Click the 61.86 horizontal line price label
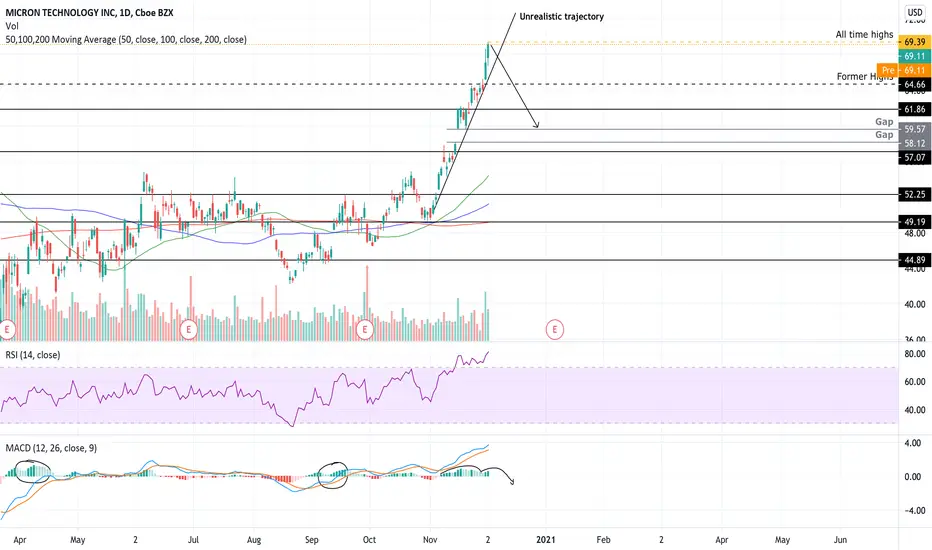The width and height of the screenshot is (932, 550). coord(915,109)
